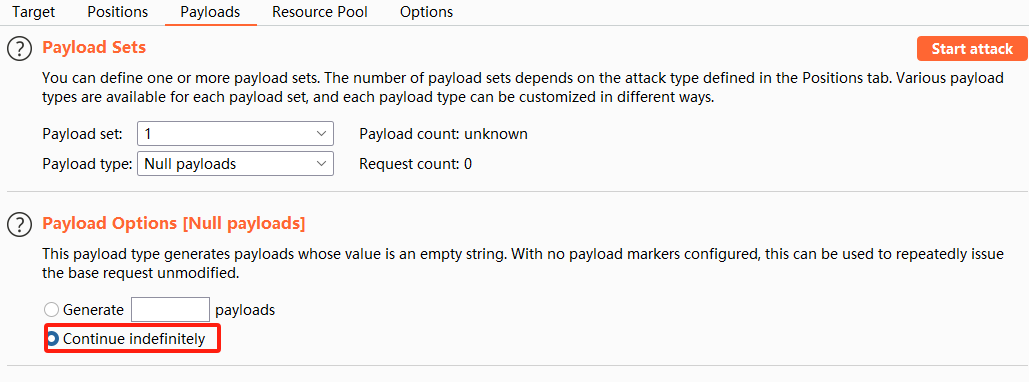Click the Null payloads description text
This screenshot has width=1029, height=382.
tap(523, 263)
